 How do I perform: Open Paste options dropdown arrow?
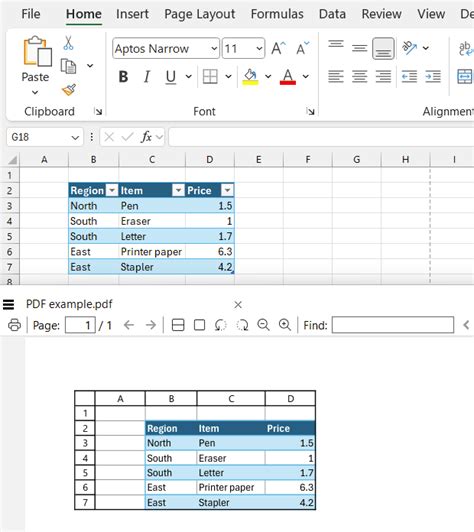click(x=35, y=92)
